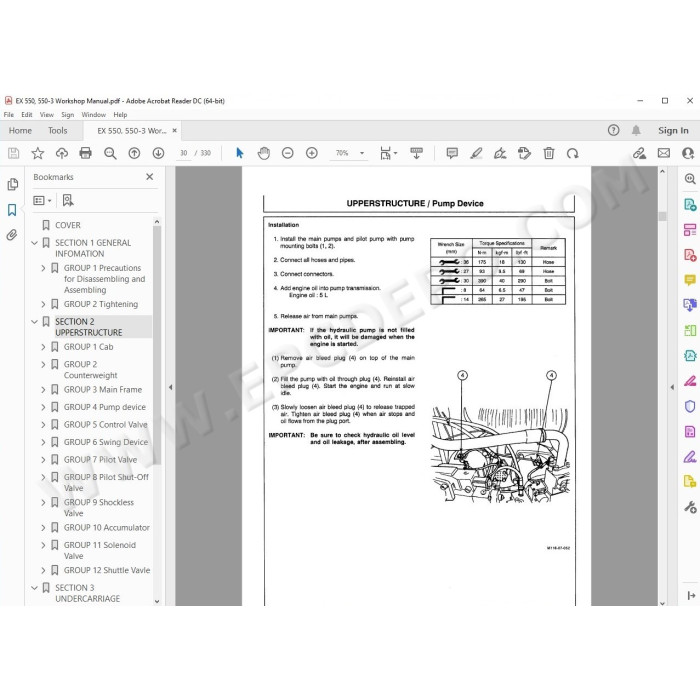Image resolution: width=700 pixels, height=700 pixels.
Task: Send file by email envelope icon
Action: coord(664,153)
